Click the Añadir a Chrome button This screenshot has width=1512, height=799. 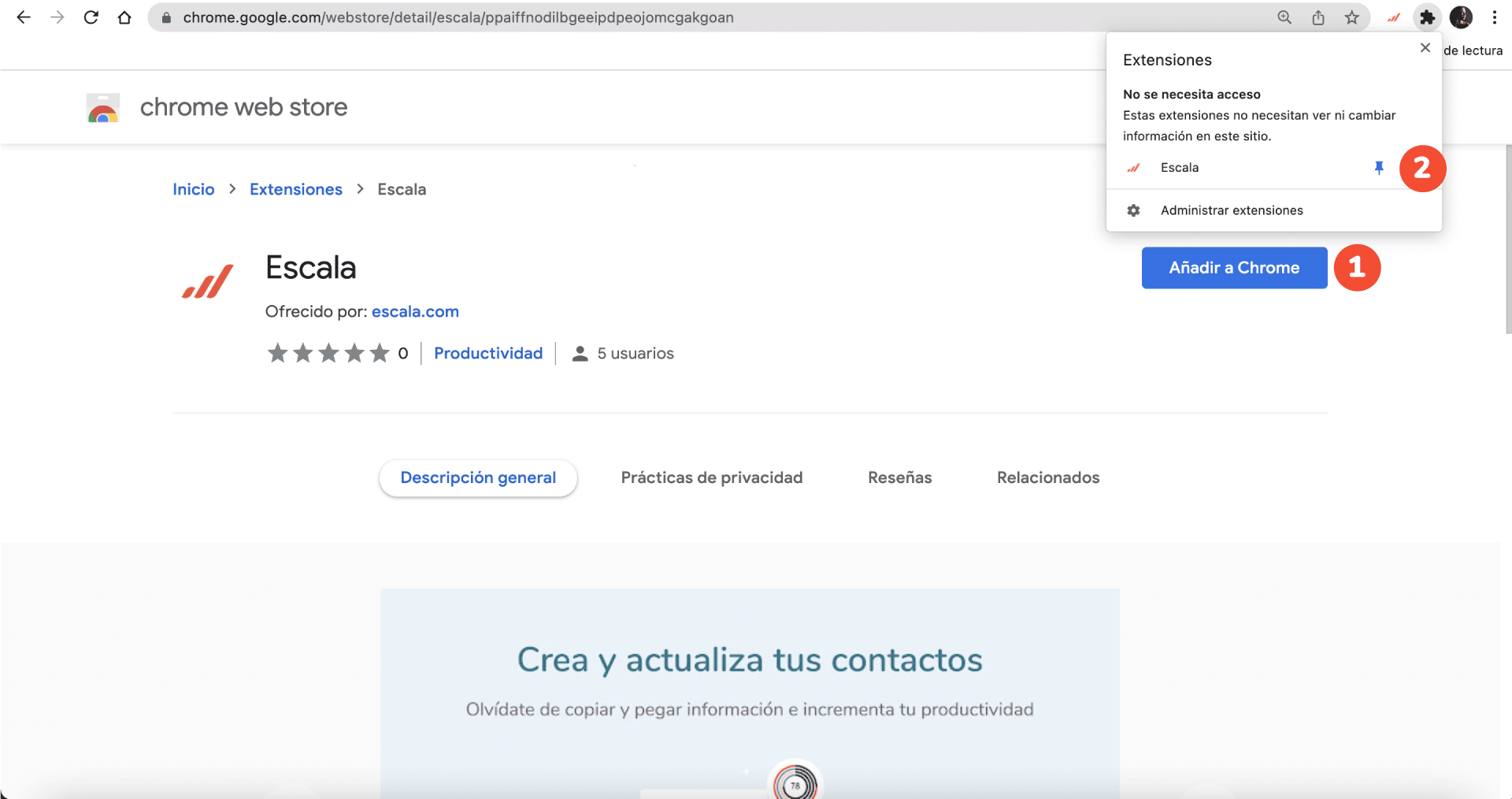tap(1235, 268)
